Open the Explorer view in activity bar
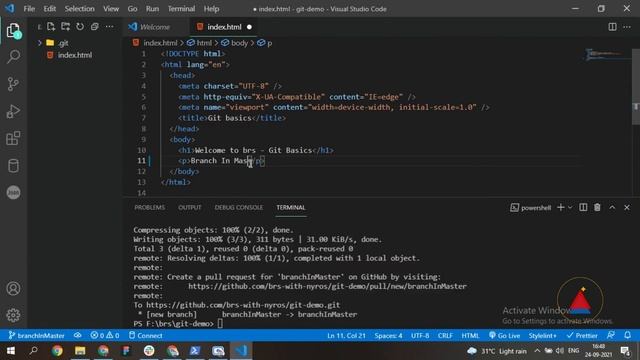 tap(13, 31)
